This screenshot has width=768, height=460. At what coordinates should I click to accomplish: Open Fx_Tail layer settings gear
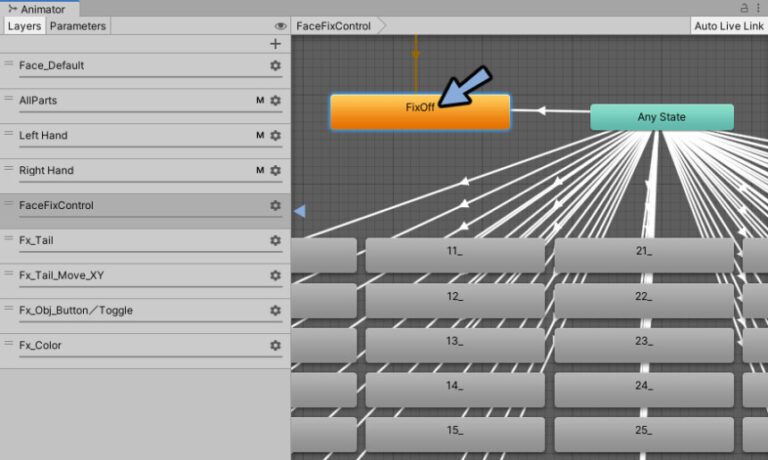pyautogui.click(x=275, y=241)
